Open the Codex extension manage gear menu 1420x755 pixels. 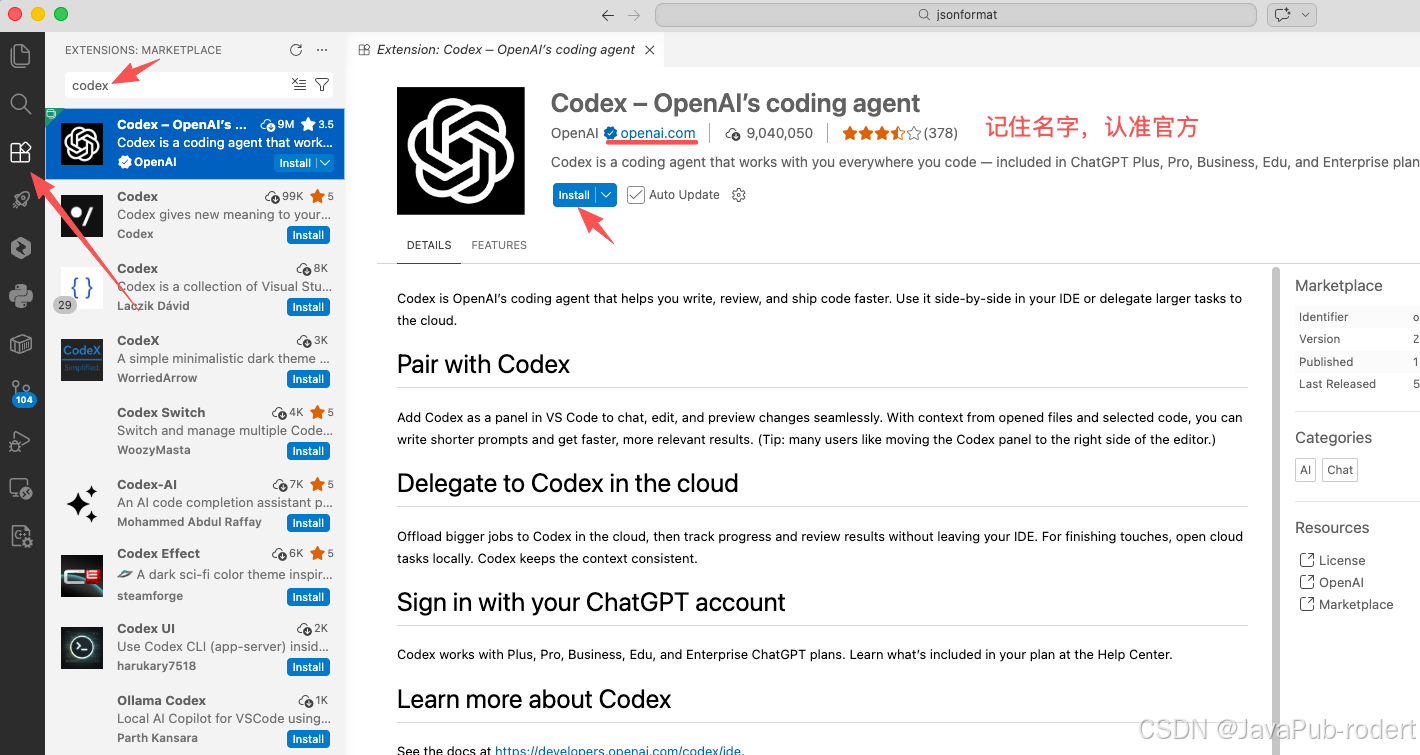coord(739,195)
